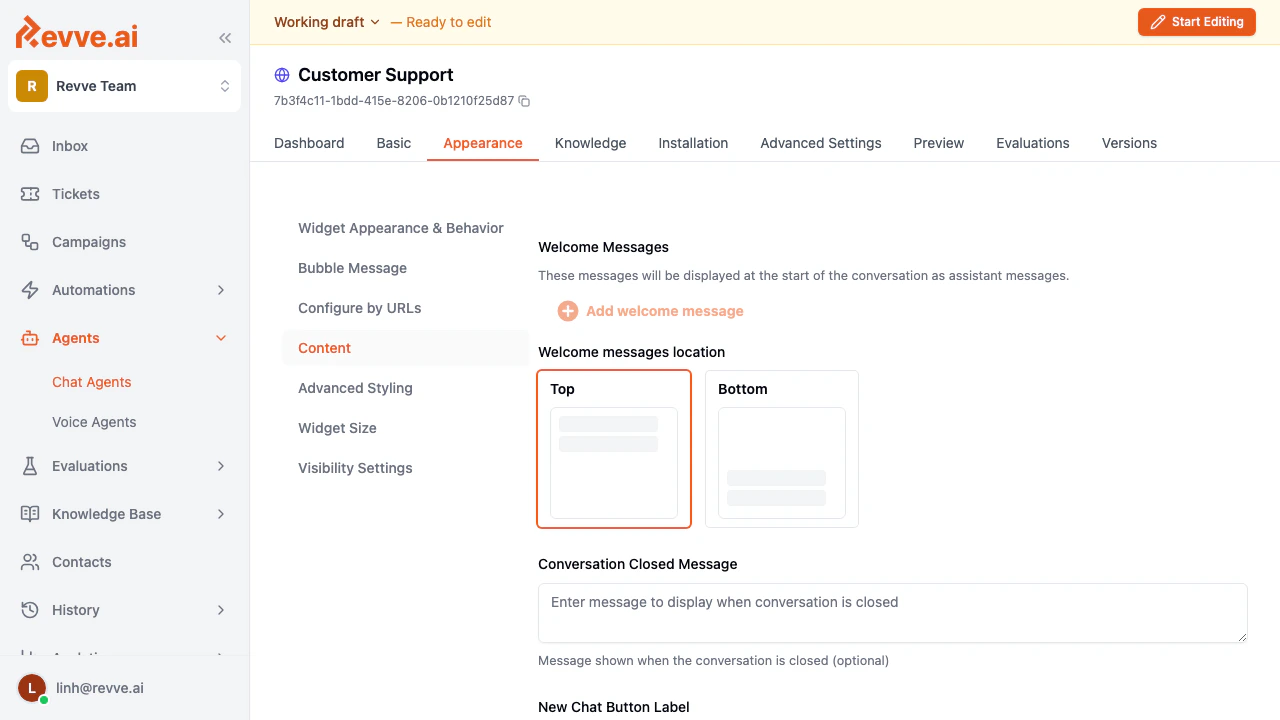Click the Evaluations flask icon

[x=30, y=466]
